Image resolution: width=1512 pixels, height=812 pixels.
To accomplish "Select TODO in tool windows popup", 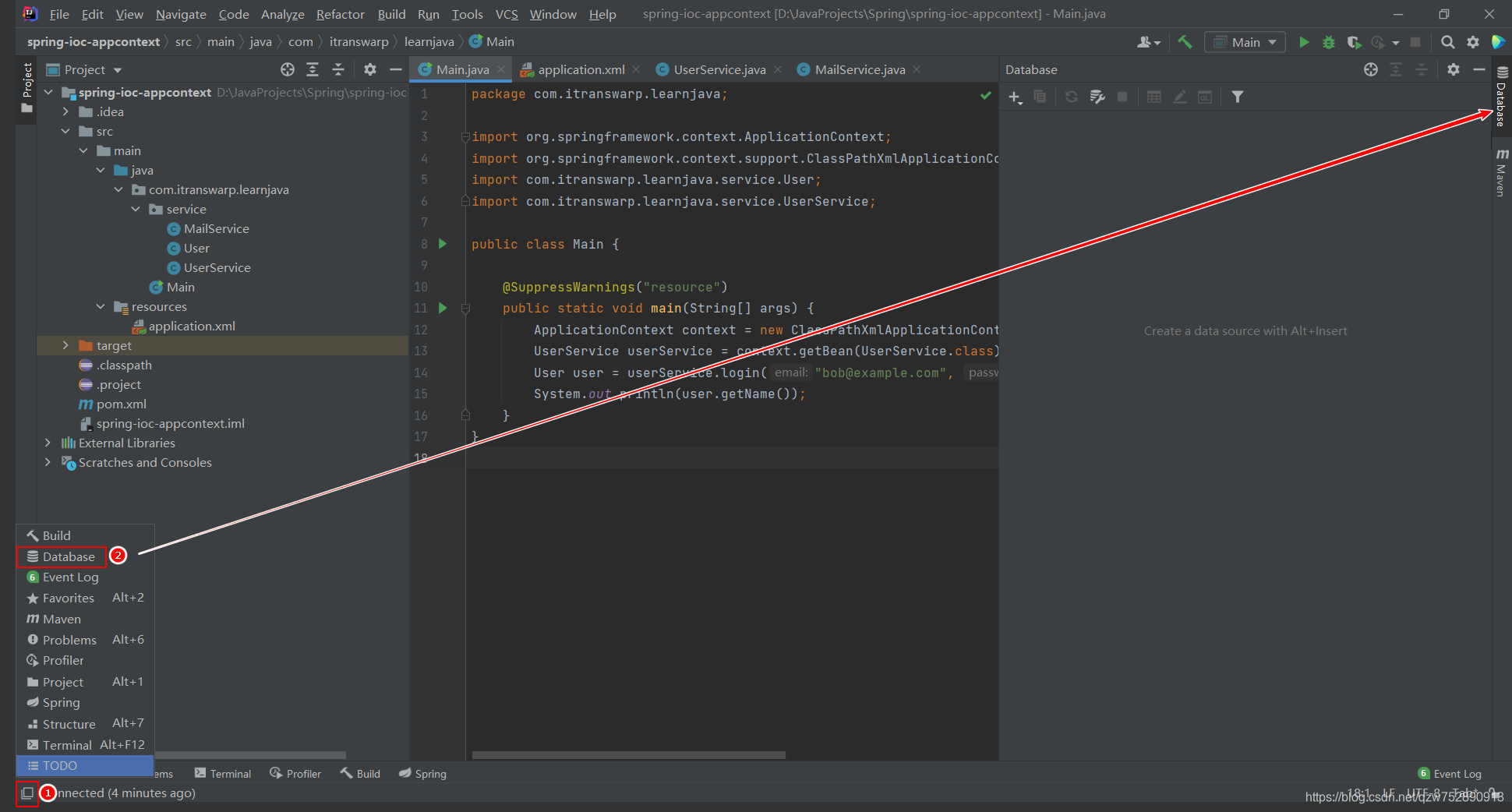I will click(85, 765).
